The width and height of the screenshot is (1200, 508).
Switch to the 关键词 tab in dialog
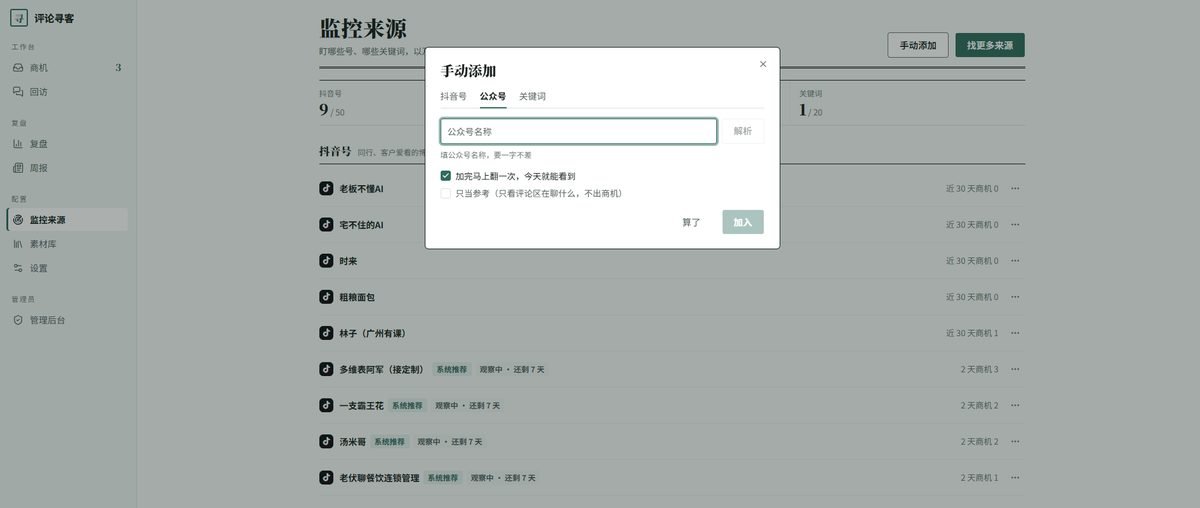coord(532,97)
